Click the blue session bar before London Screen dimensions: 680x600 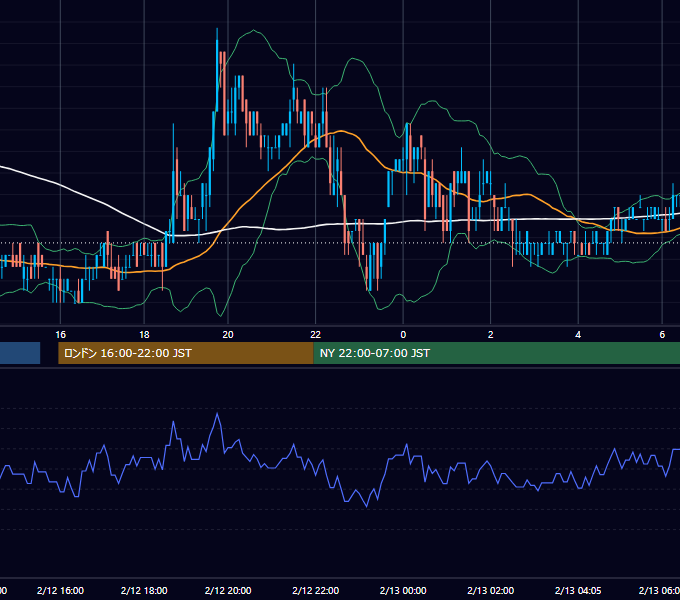(20, 353)
